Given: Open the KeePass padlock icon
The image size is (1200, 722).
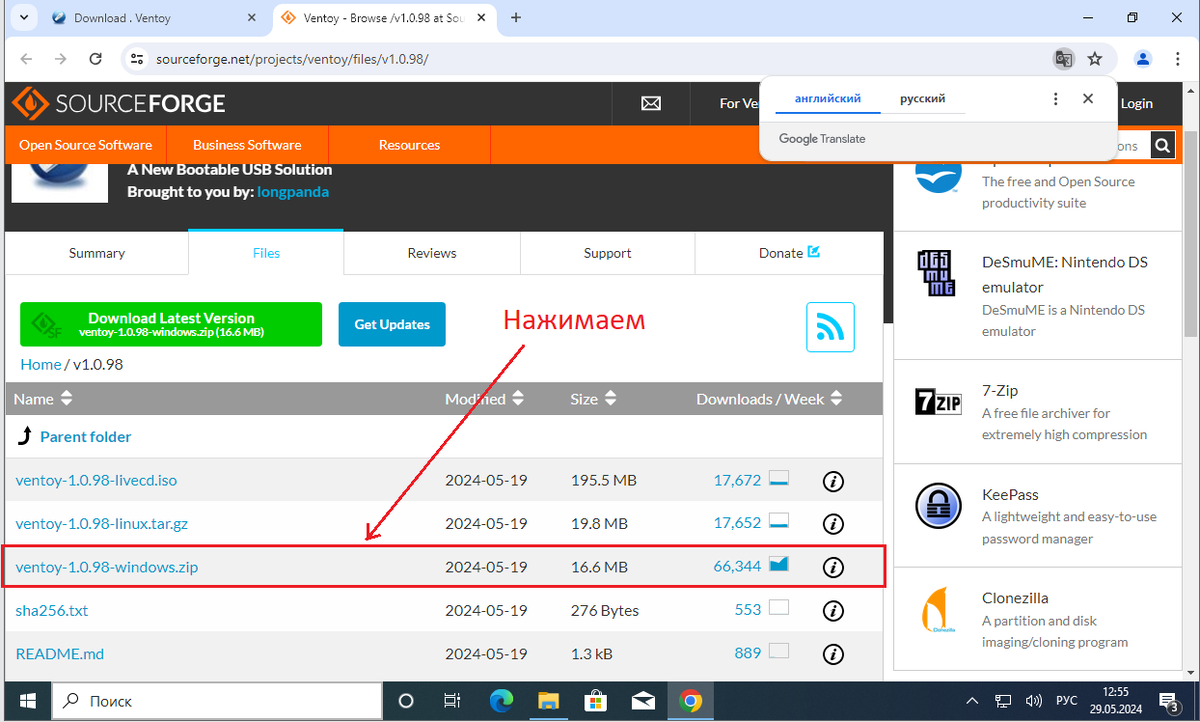Looking at the screenshot, I should pos(939,506).
